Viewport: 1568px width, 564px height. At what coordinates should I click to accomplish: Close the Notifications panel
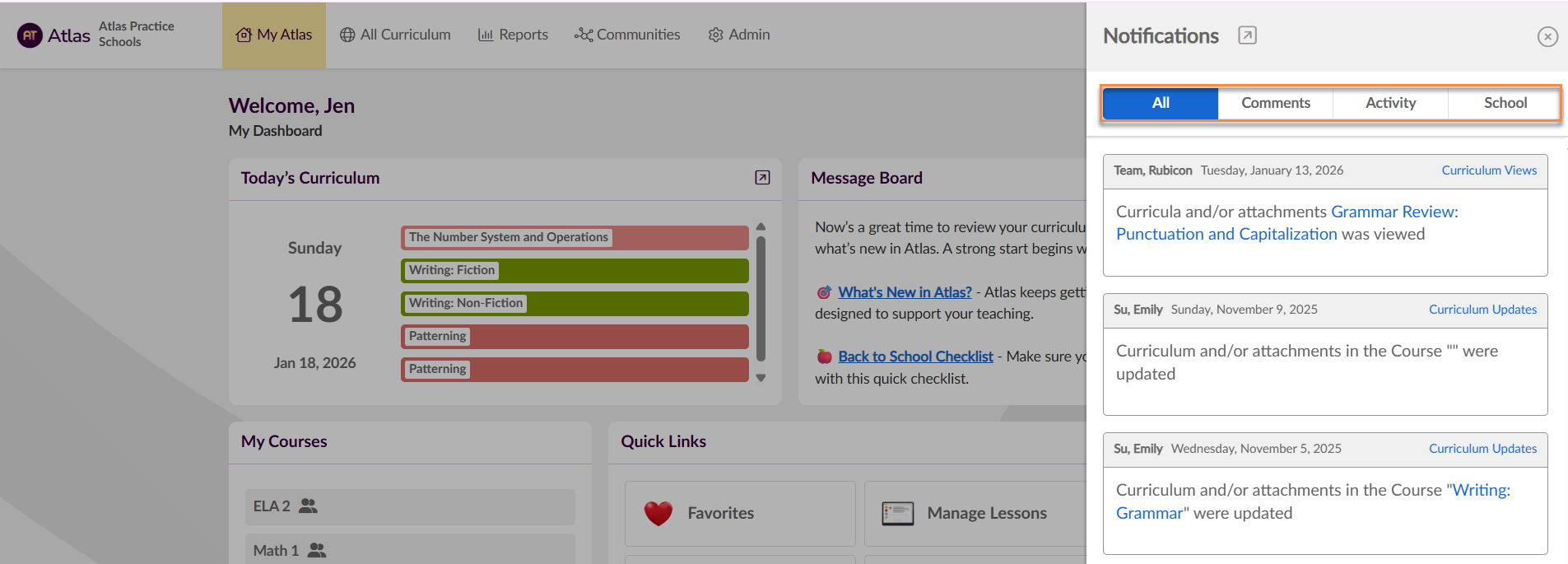[x=1547, y=37]
